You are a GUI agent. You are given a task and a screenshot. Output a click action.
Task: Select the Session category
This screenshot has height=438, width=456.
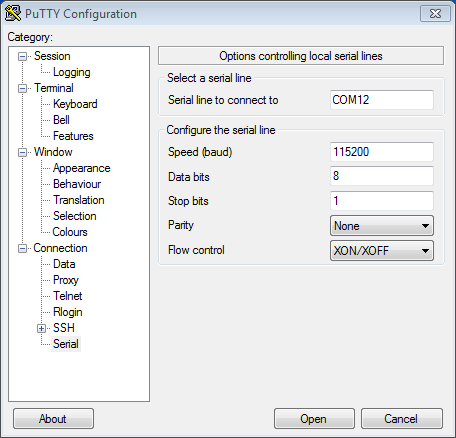52,56
